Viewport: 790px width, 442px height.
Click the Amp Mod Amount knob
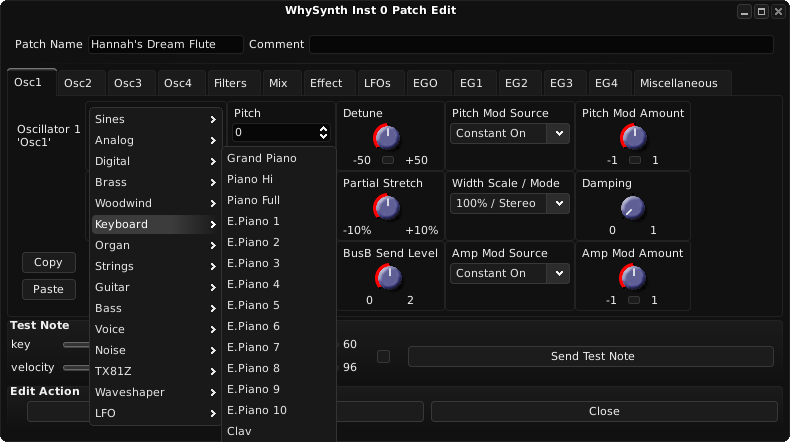(x=632, y=277)
